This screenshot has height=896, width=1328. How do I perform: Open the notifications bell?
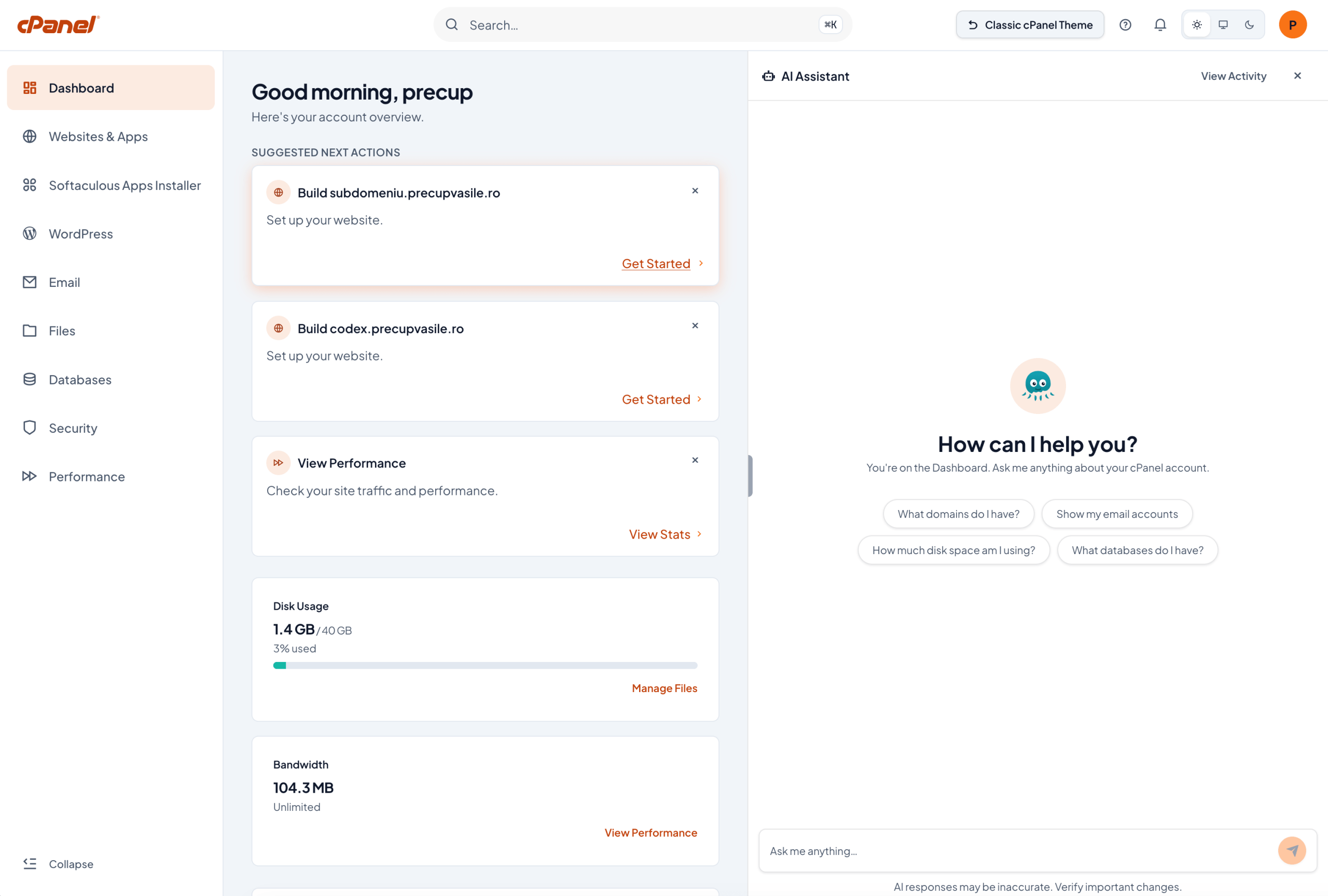pos(1160,24)
